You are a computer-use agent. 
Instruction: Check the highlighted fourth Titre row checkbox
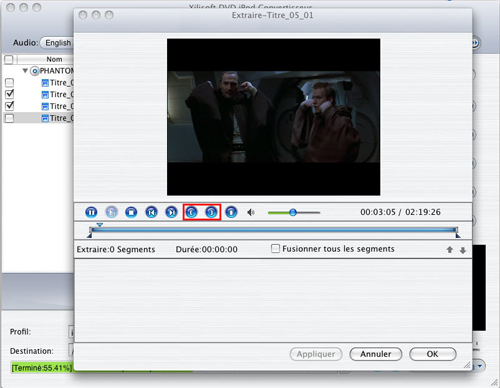(10, 118)
